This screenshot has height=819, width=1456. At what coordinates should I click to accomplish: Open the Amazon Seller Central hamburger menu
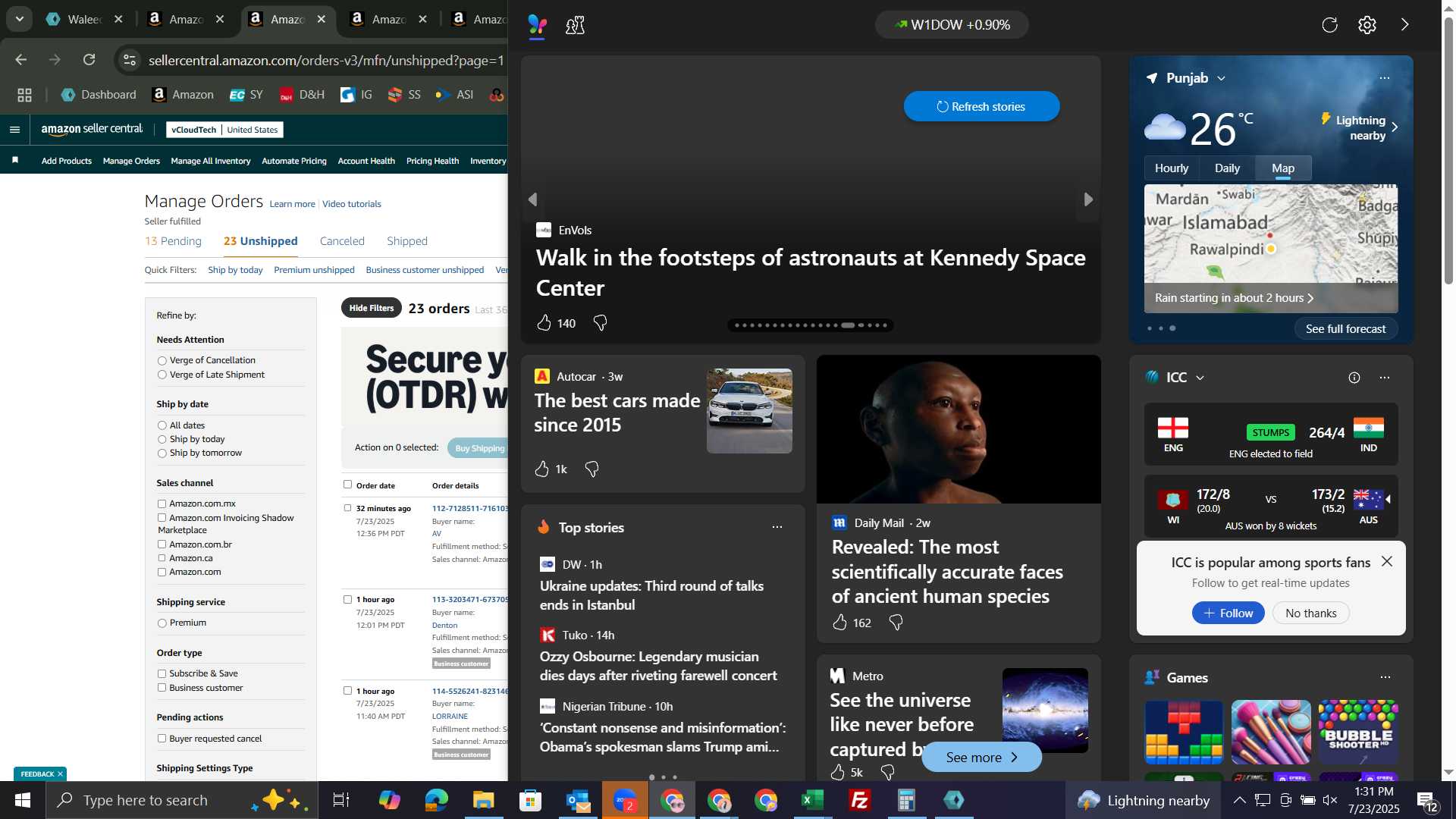[14, 130]
